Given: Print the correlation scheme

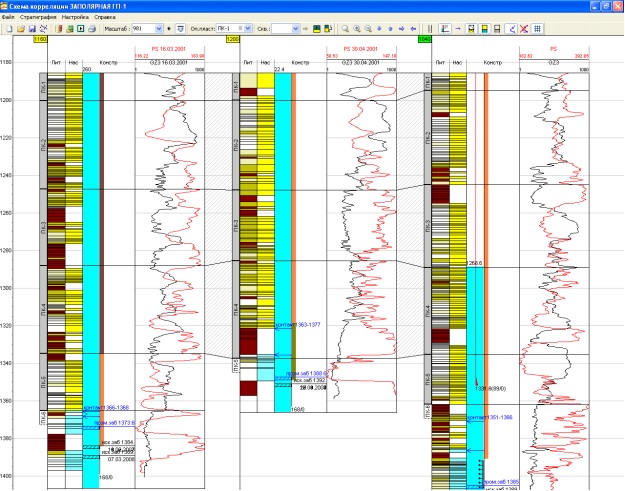Looking at the screenshot, I should point(92,29).
